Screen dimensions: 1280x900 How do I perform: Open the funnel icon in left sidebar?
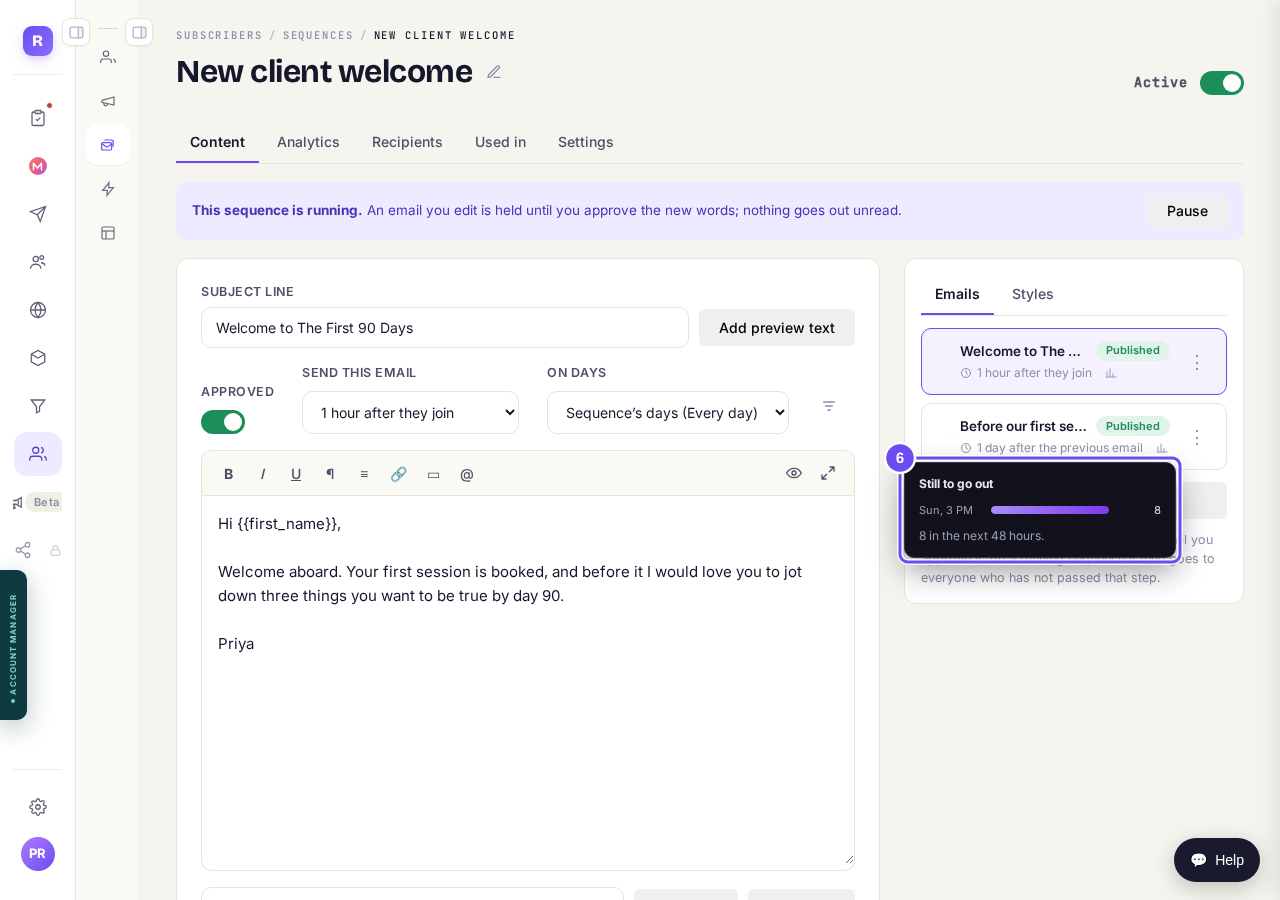pyautogui.click(x=38, y=406)
